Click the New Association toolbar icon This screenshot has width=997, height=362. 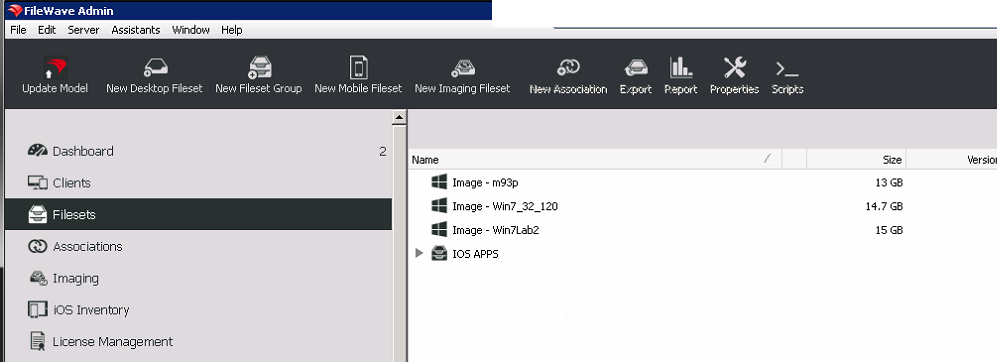click(x=568, y=67)
